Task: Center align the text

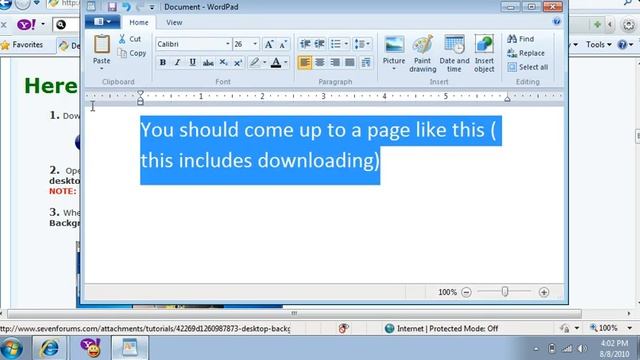Action: pos(320,62)
